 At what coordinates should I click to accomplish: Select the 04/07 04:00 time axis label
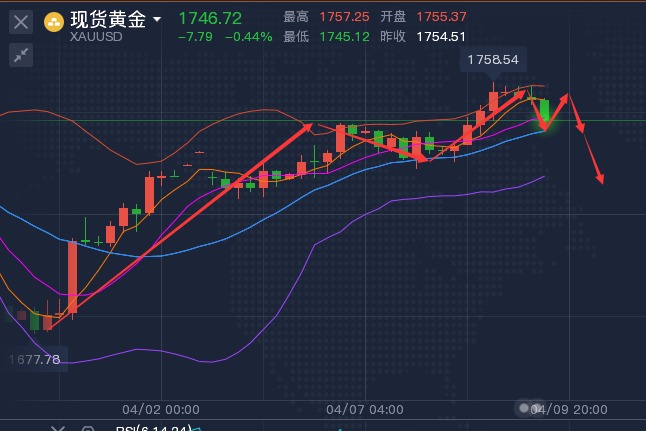click(x=365, y=410)
